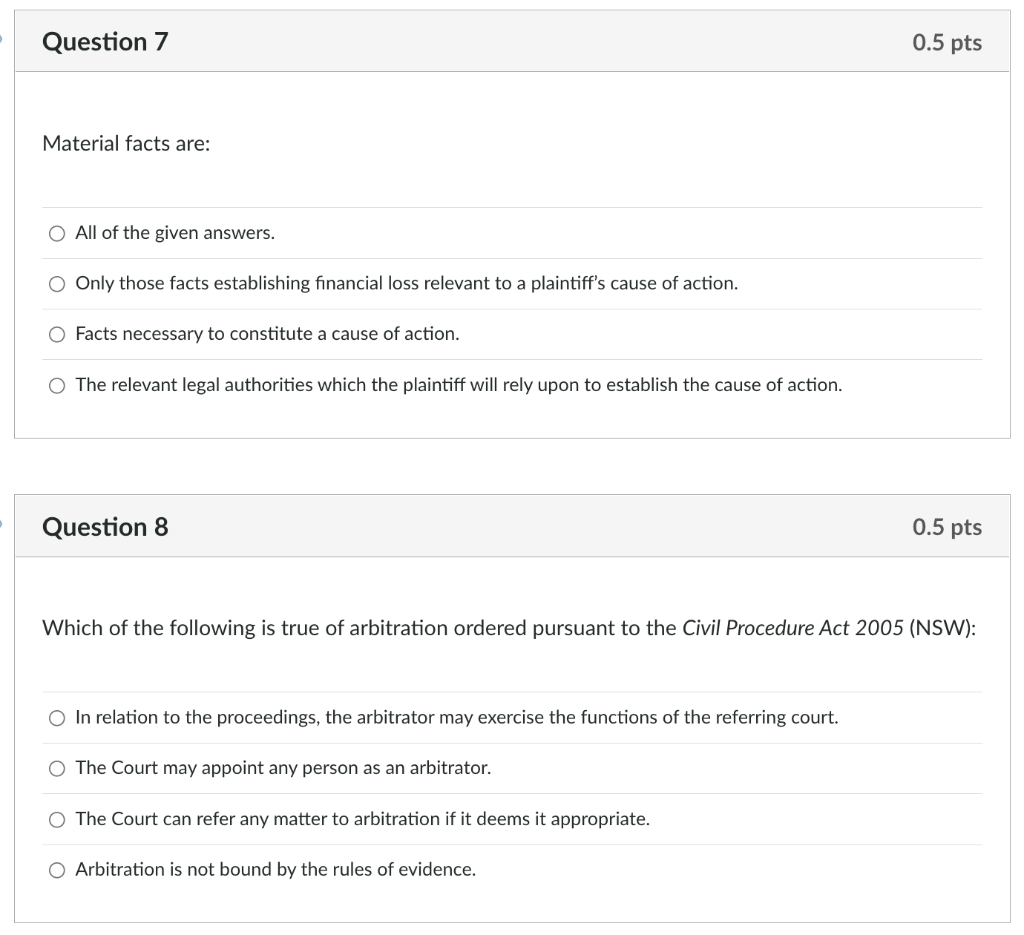Click the Question 8 header

(104, 527)
